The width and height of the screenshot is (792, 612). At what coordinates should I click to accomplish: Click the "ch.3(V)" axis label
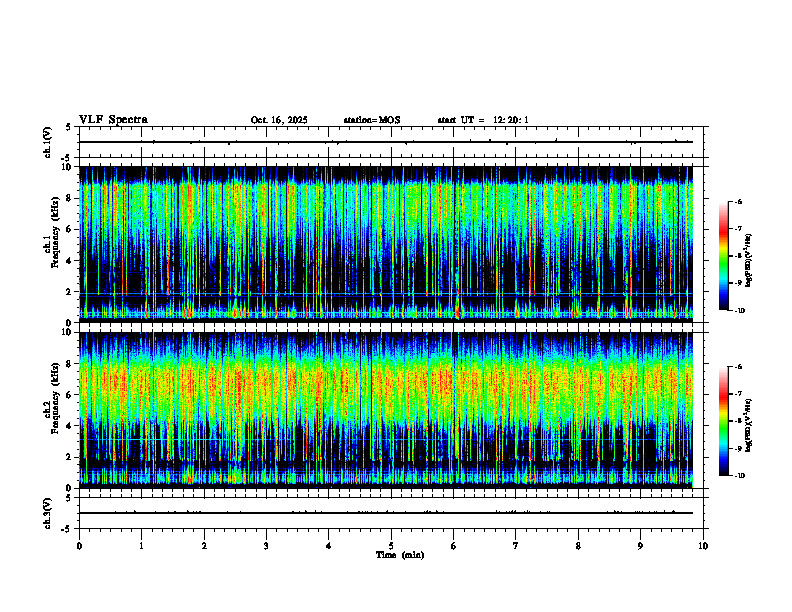click(x=48, y=513)
